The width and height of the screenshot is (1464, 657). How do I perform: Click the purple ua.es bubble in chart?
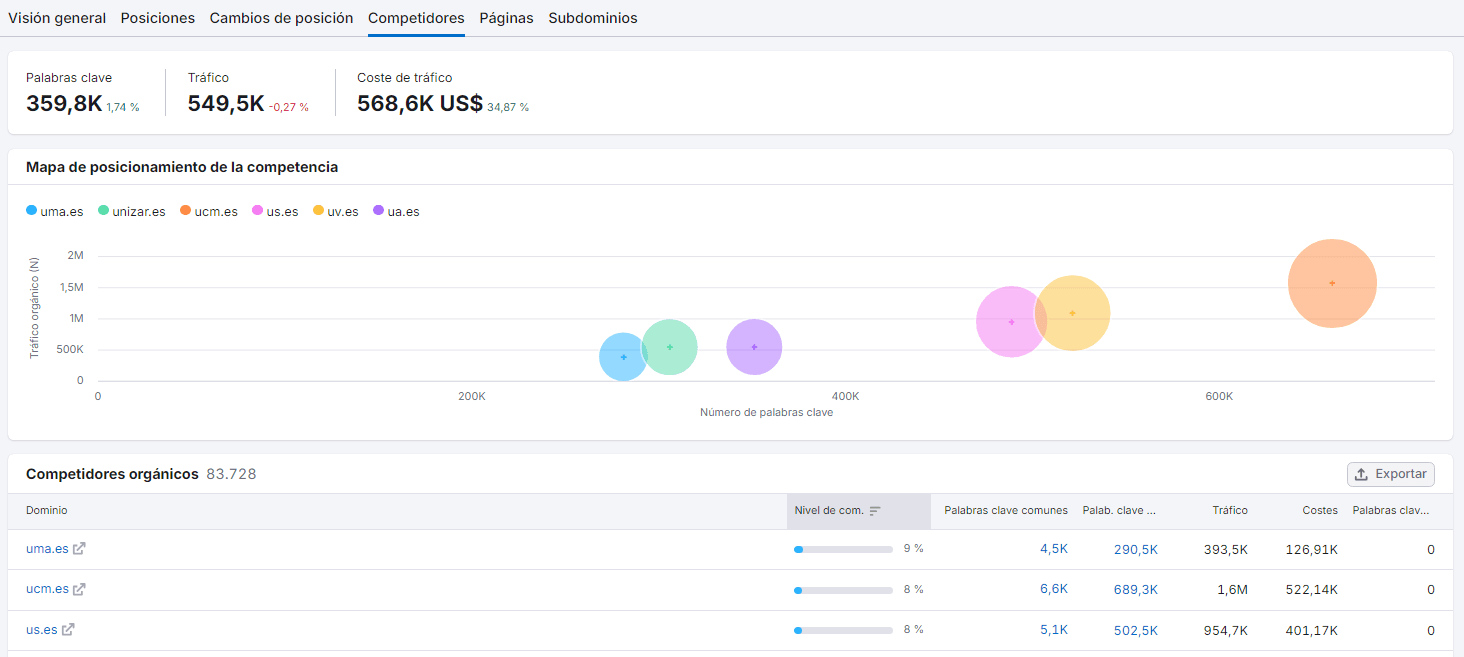[x=754, y=347]
